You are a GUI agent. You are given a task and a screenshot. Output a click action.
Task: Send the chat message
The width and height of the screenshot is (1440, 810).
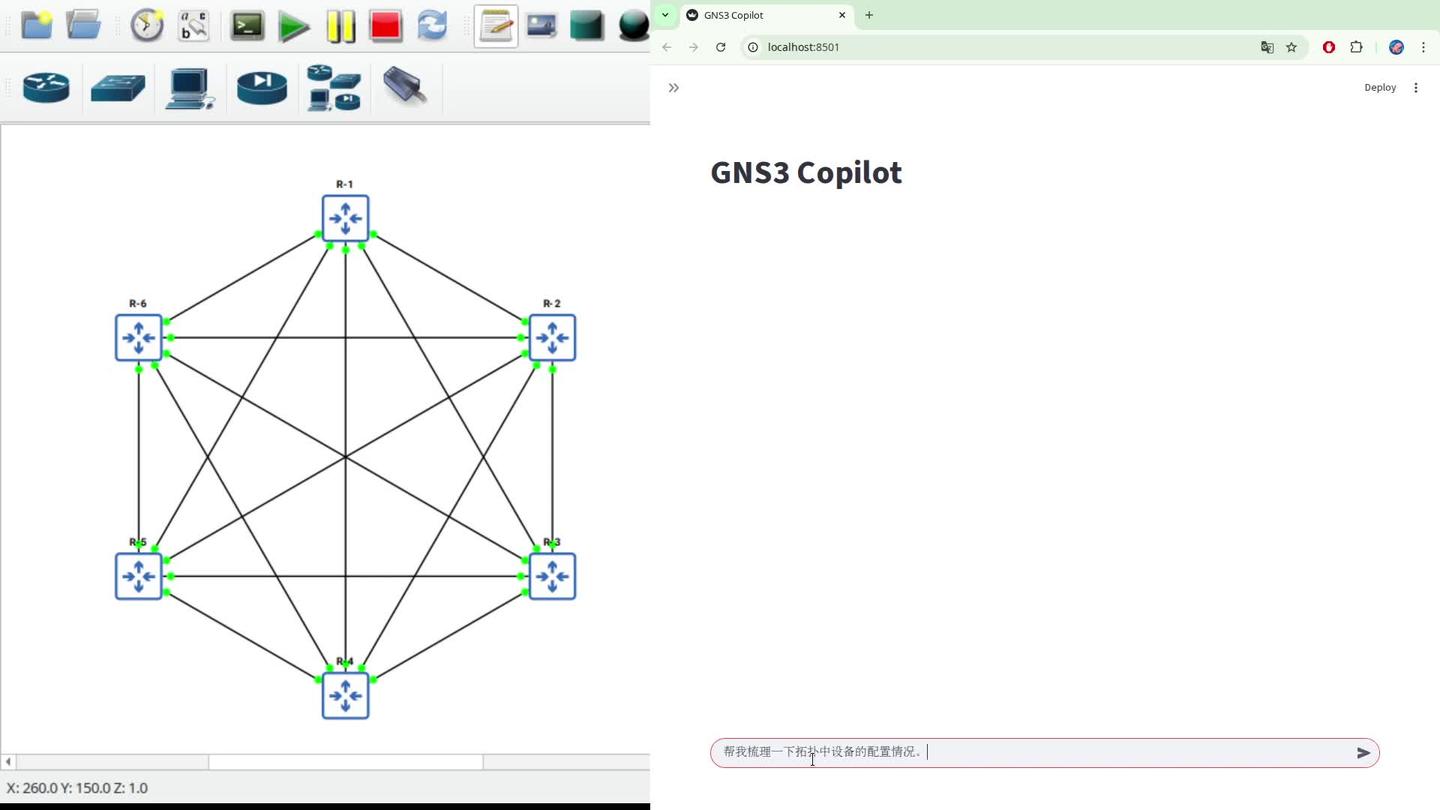1363,753
